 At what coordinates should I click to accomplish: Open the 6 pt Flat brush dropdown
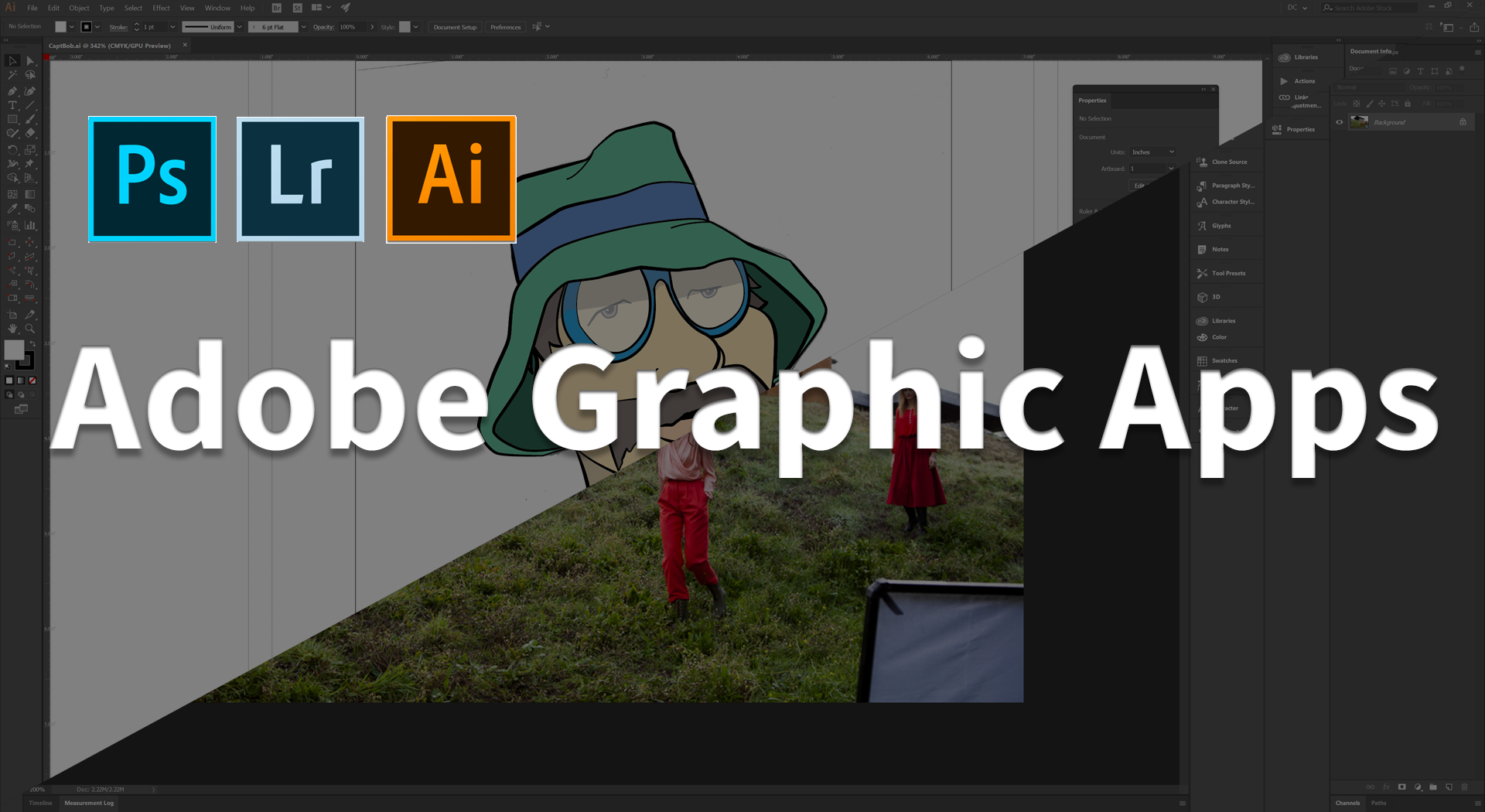(x=303, y=27)
